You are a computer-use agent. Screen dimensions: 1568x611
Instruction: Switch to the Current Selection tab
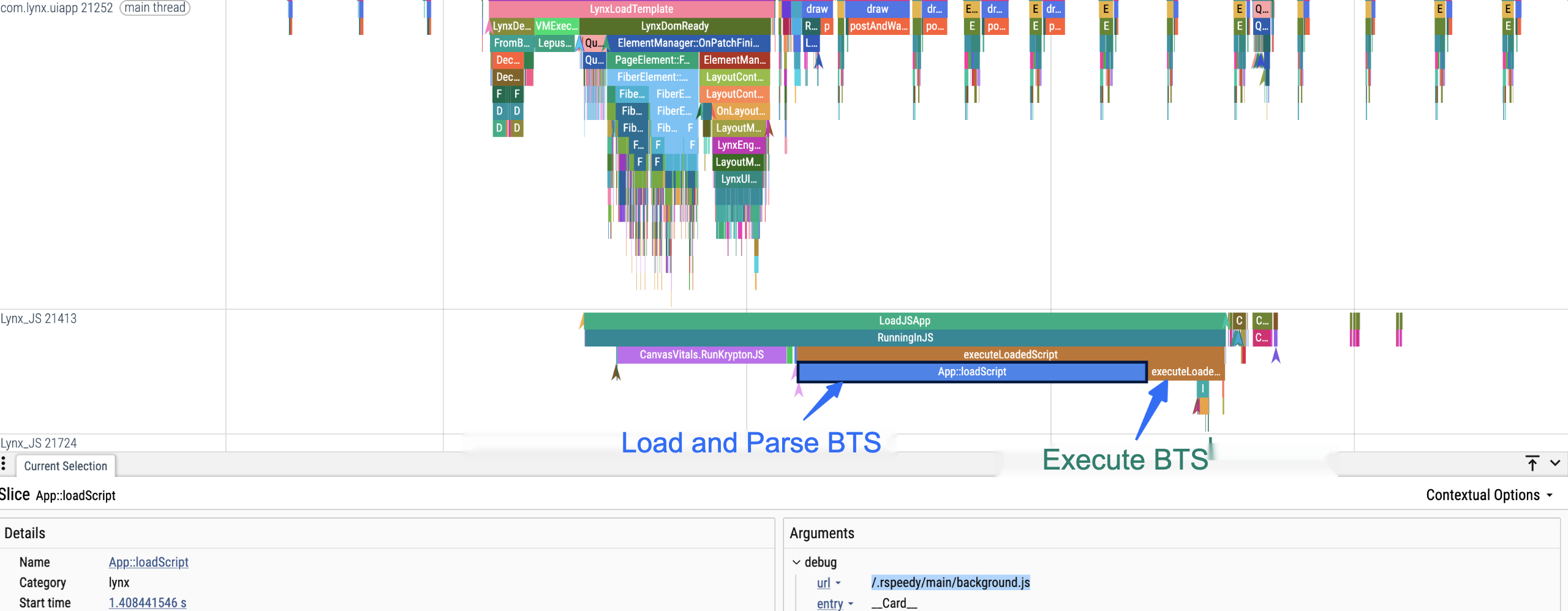click(66, 466)
